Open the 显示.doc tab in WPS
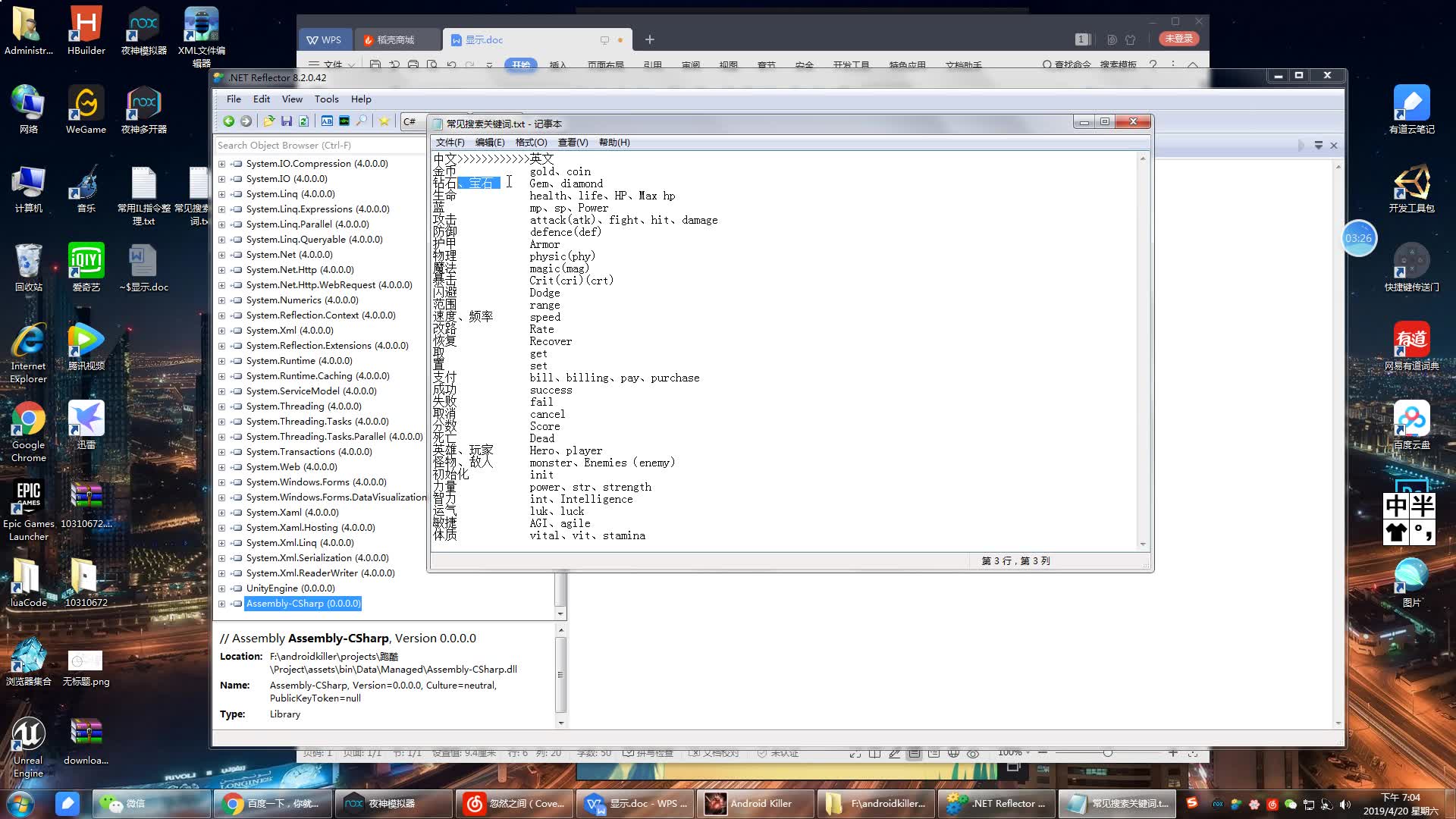Screen dimensions: 1456x819 (x=483, y=40)
